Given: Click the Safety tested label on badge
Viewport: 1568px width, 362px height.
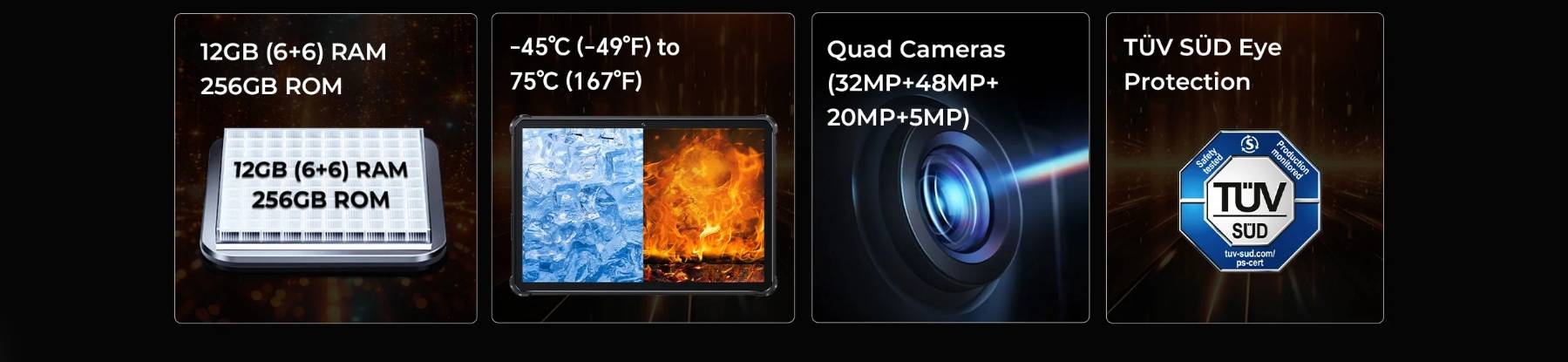Looking at the screenshot, I should (1209, 161).
